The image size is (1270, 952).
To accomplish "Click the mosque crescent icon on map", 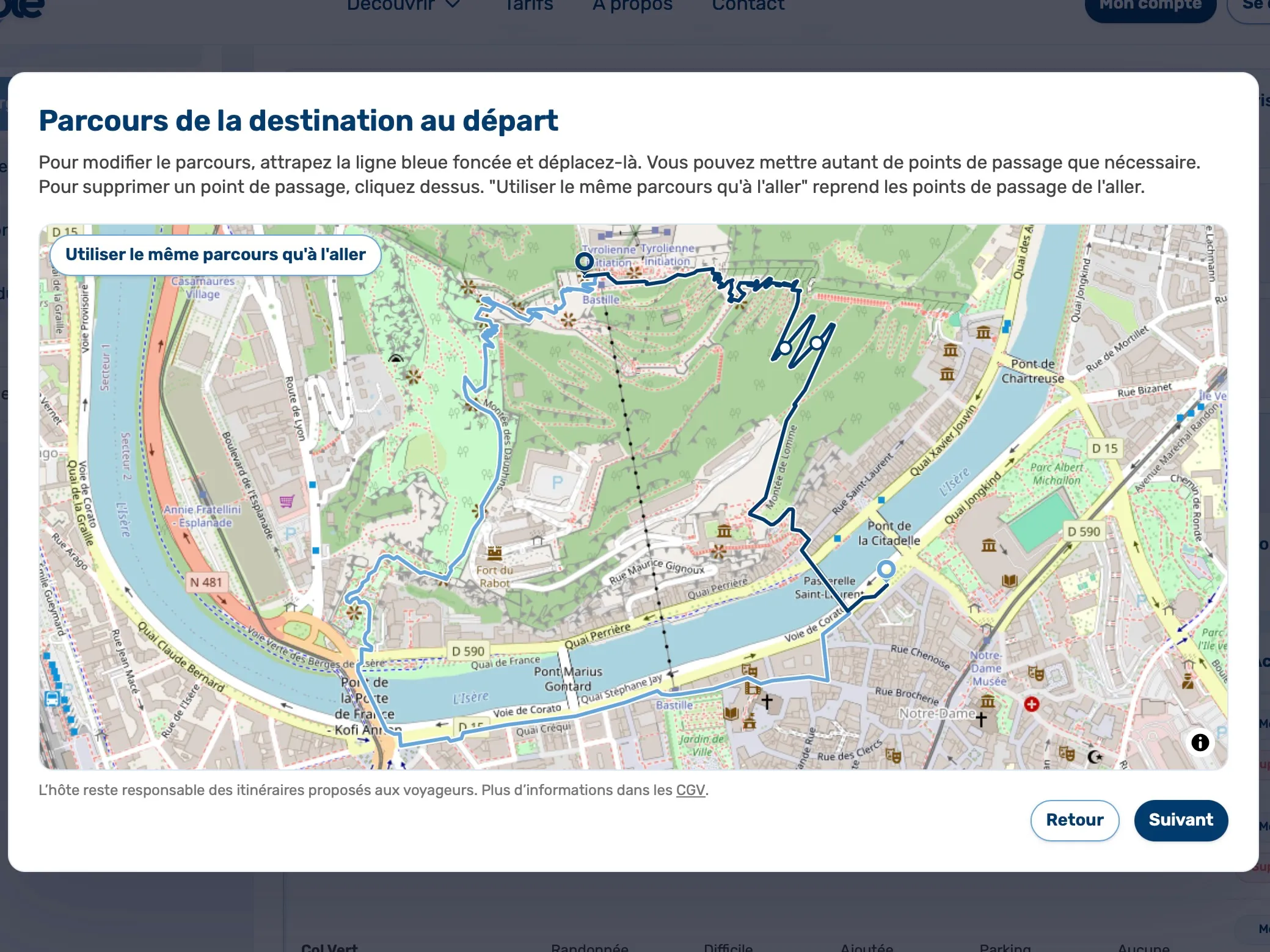I will [1095, 757].
